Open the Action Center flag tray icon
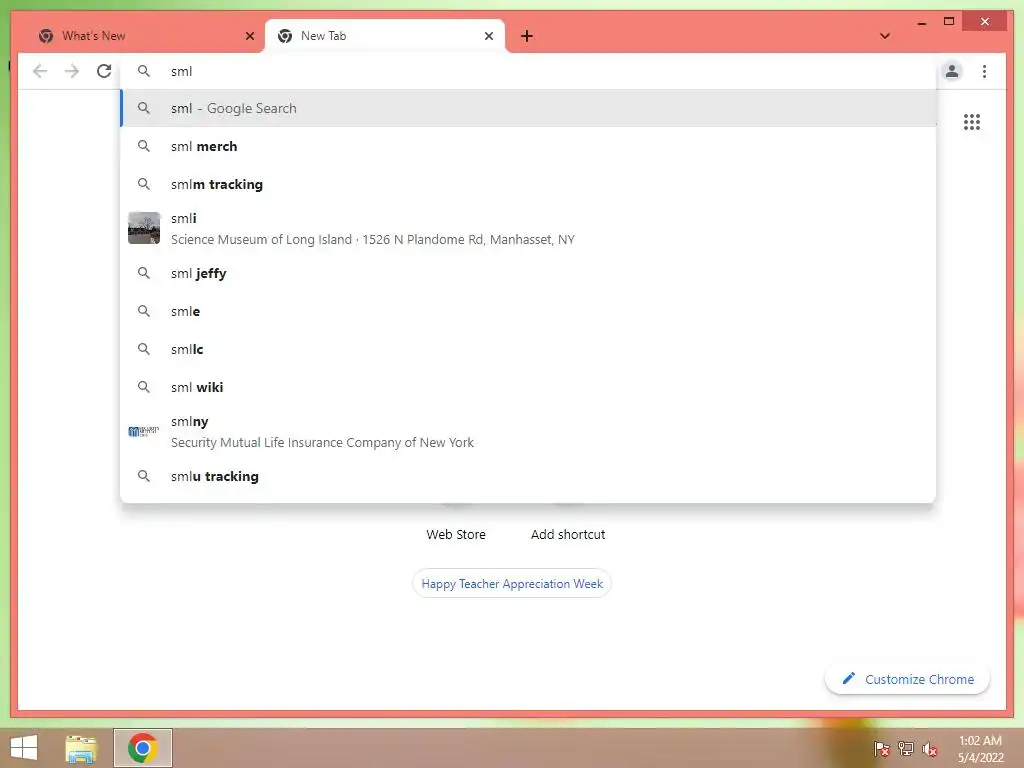1024x768 pixels. coord(881,748)
